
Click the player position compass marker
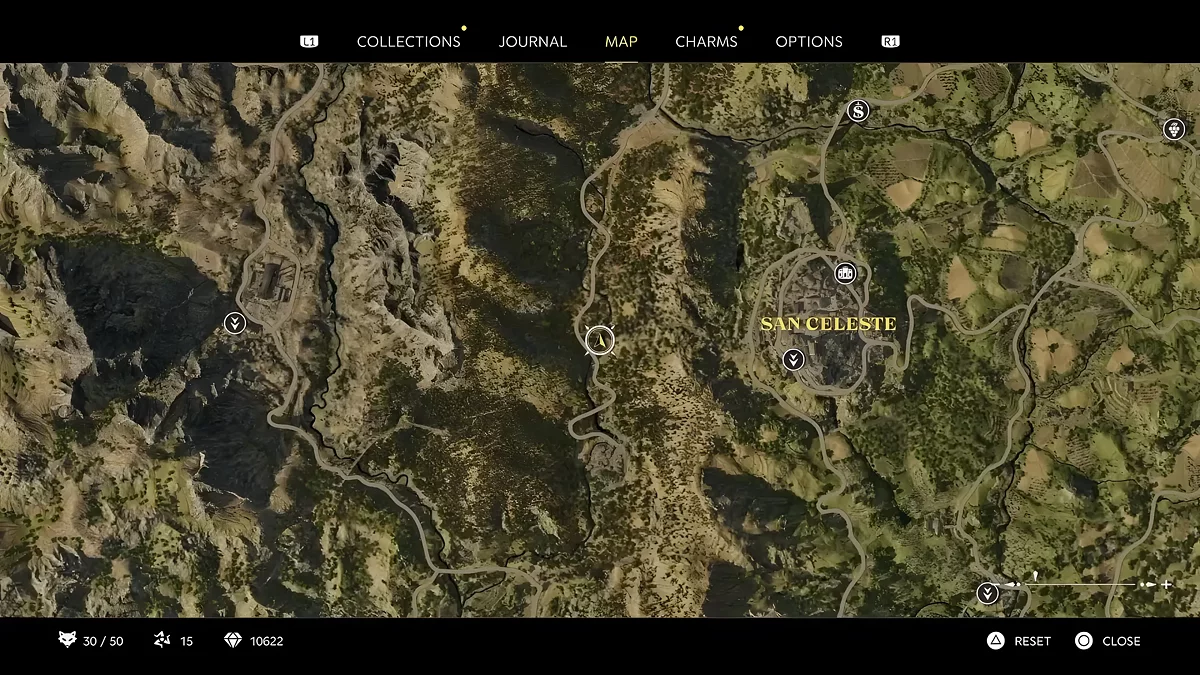[x=599, y=340]
